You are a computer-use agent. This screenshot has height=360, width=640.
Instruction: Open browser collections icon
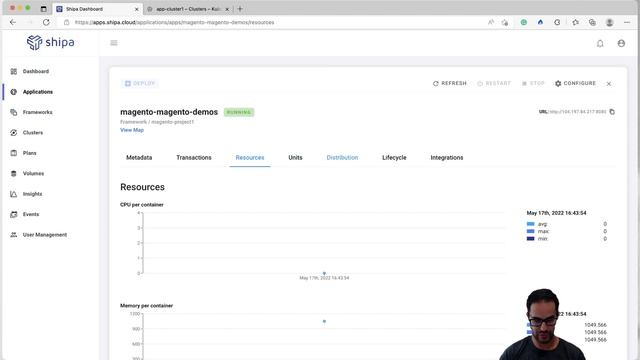[x=592, y=22]
